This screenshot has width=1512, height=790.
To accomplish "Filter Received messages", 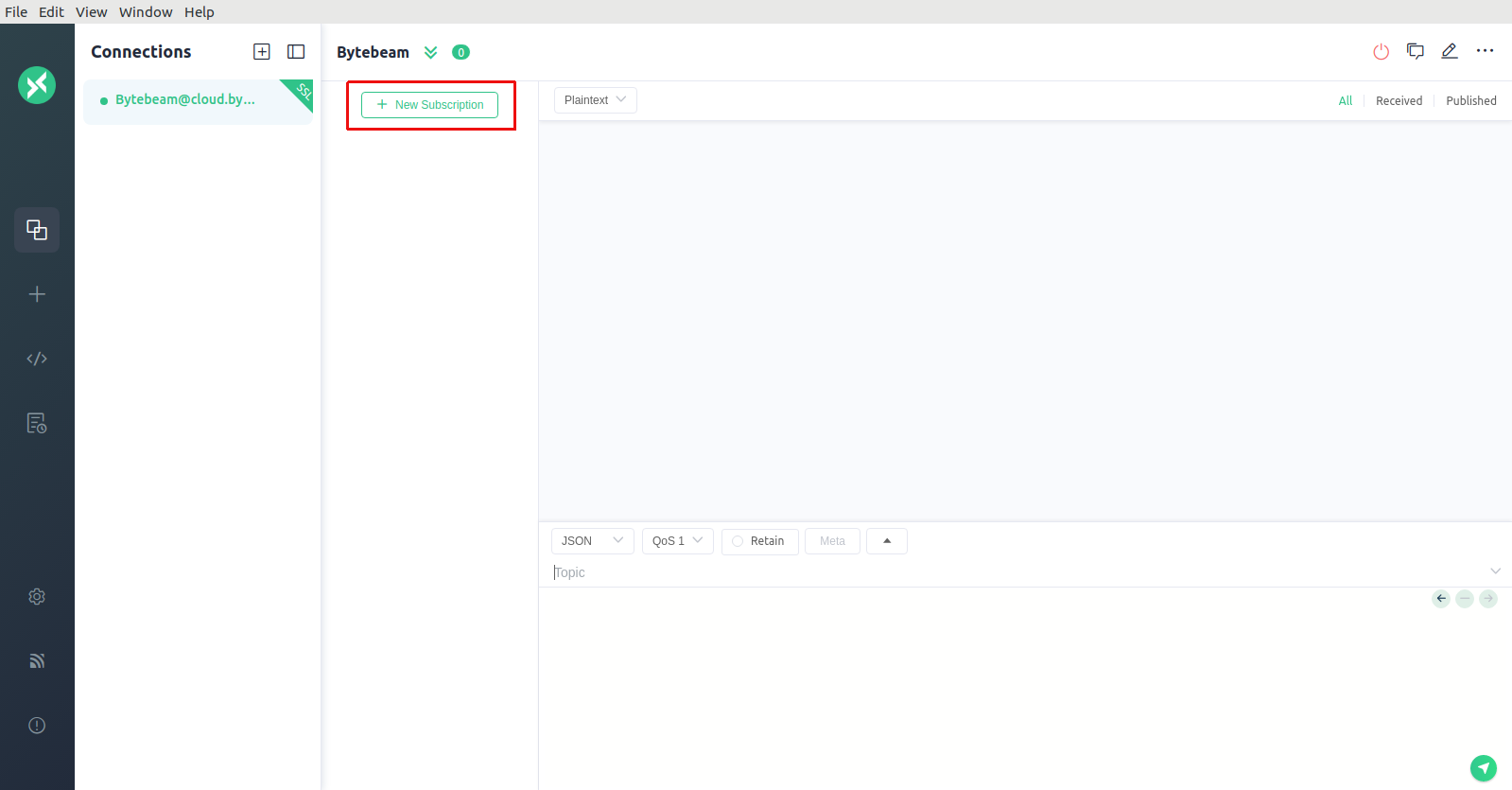I will pos(1399,101).
